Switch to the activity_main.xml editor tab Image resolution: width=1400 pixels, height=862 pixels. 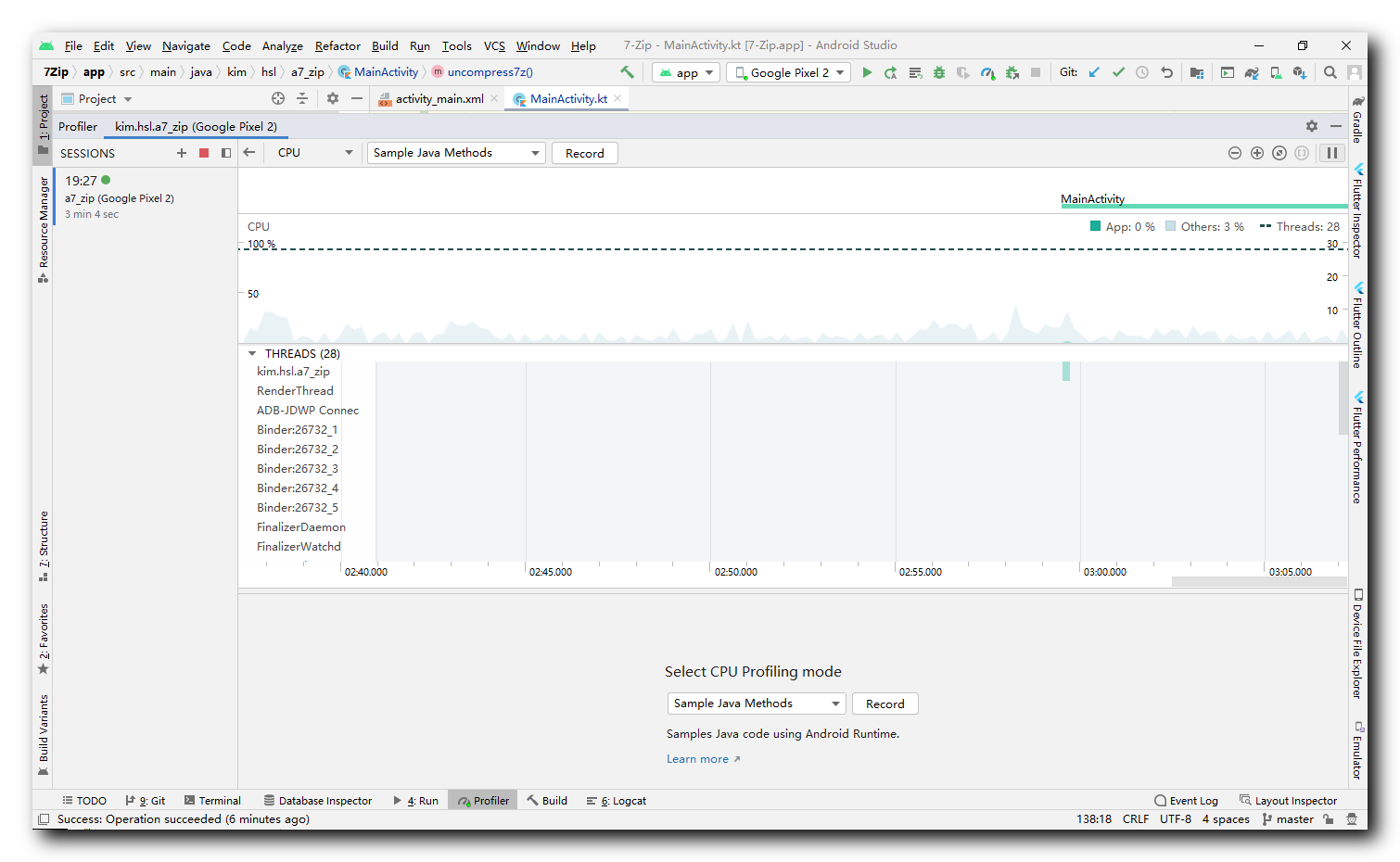coord(436,98)
